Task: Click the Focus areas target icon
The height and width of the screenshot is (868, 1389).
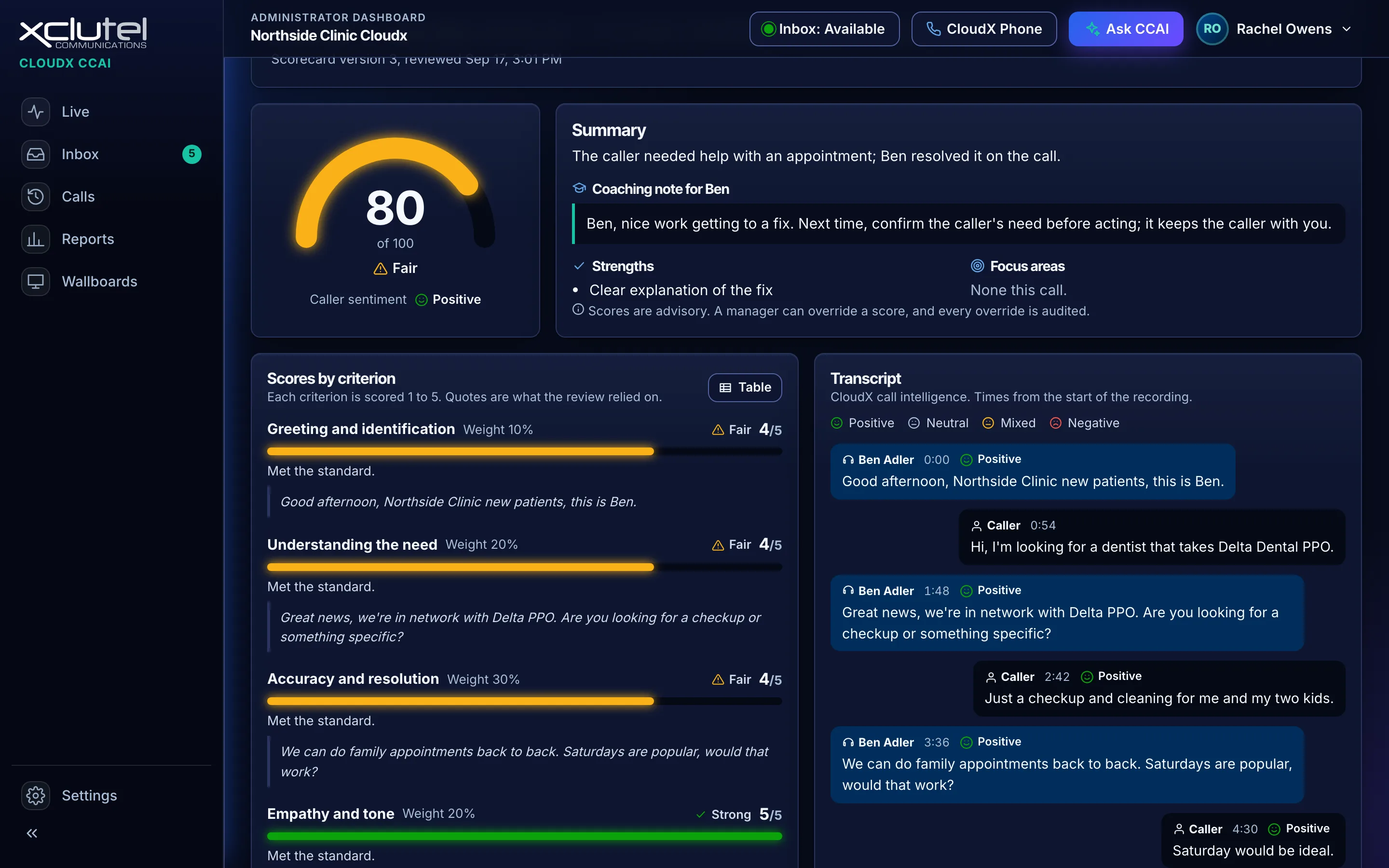Action: click(x=977, y=266)
